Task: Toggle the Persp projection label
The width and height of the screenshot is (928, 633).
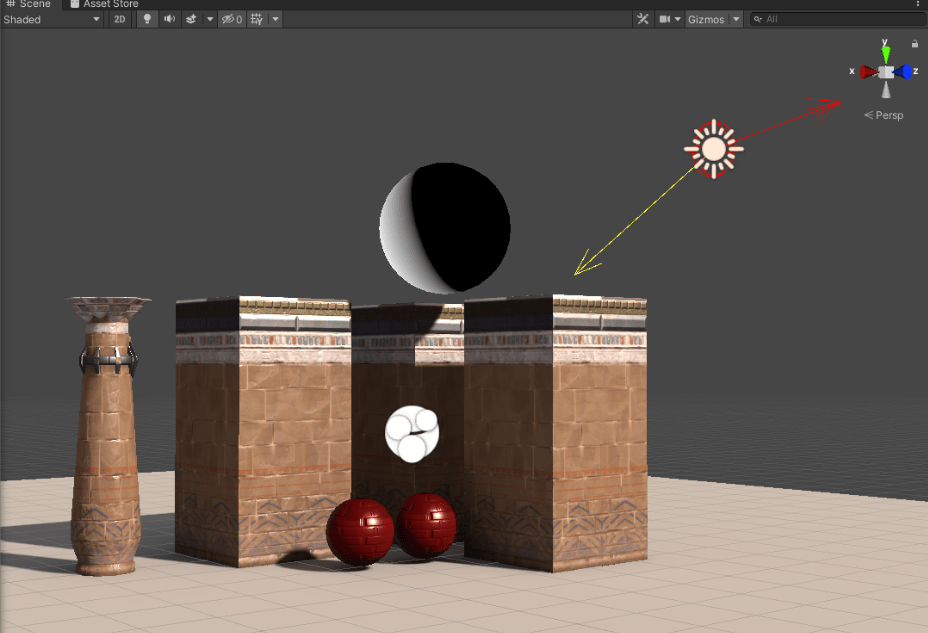Action: coord(884,115)
